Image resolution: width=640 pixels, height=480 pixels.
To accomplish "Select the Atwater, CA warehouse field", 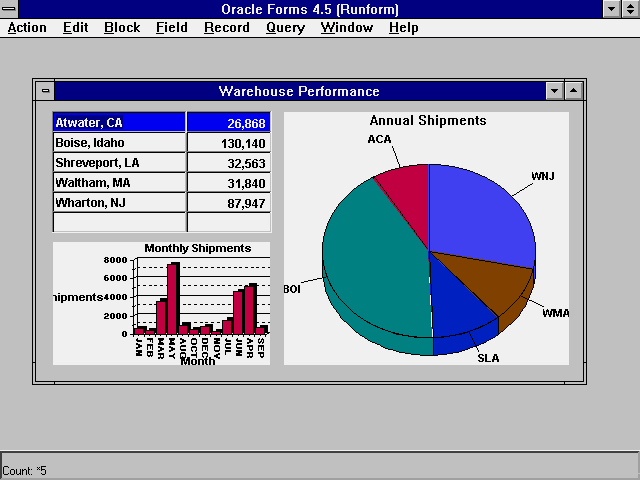I will [x=119, y=123].
